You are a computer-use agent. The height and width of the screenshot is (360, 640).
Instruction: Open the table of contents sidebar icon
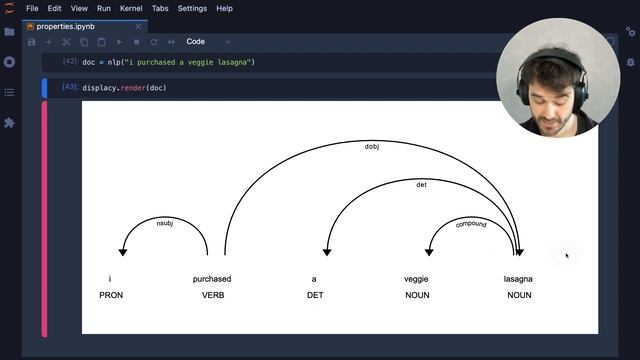pos(9,93)
